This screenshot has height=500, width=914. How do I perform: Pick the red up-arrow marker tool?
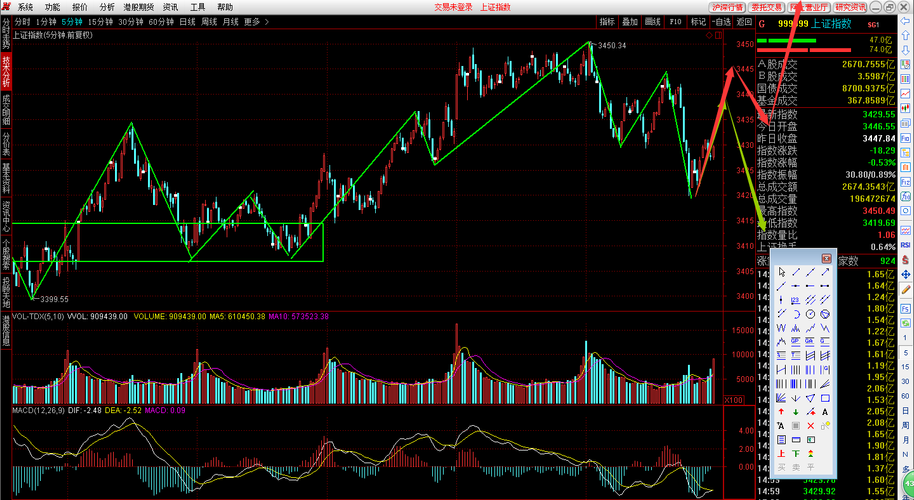coord(781,411)
